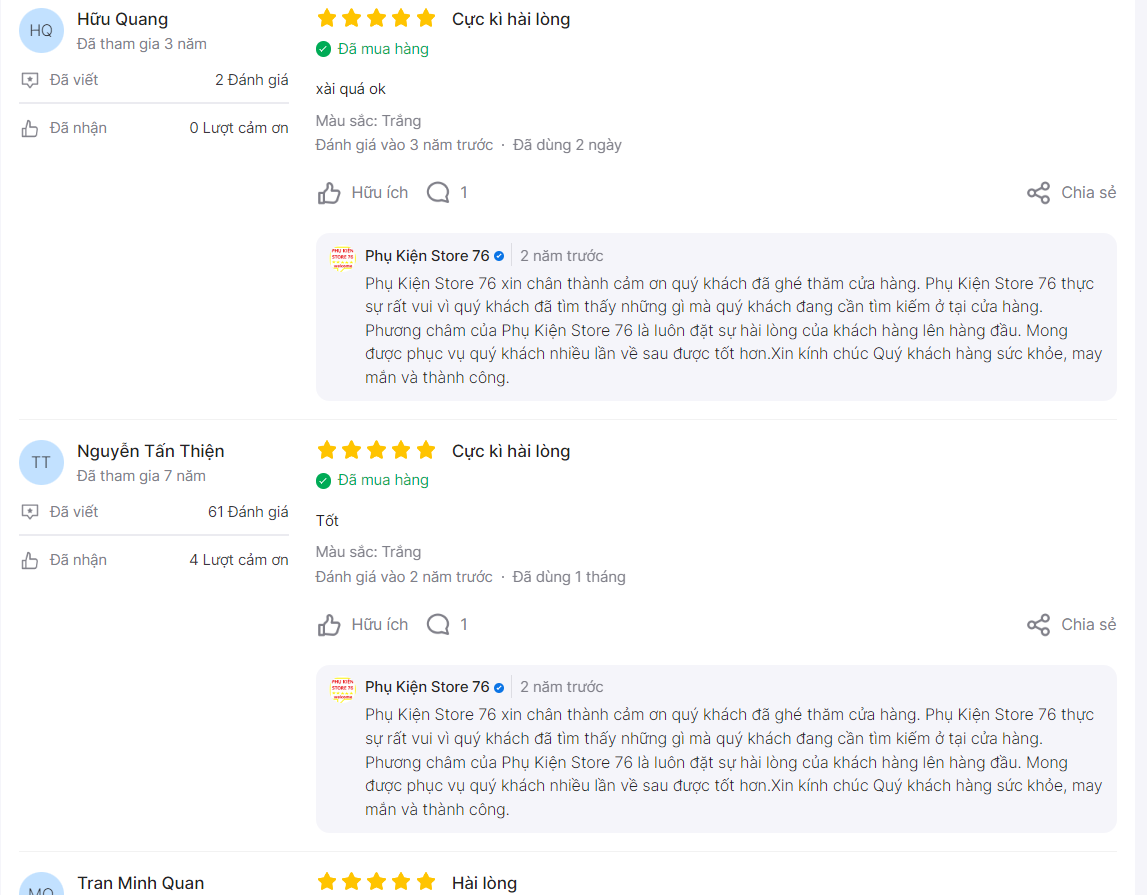Click Phụ Kiện Store 76 name in second reply

coord(427,687)
